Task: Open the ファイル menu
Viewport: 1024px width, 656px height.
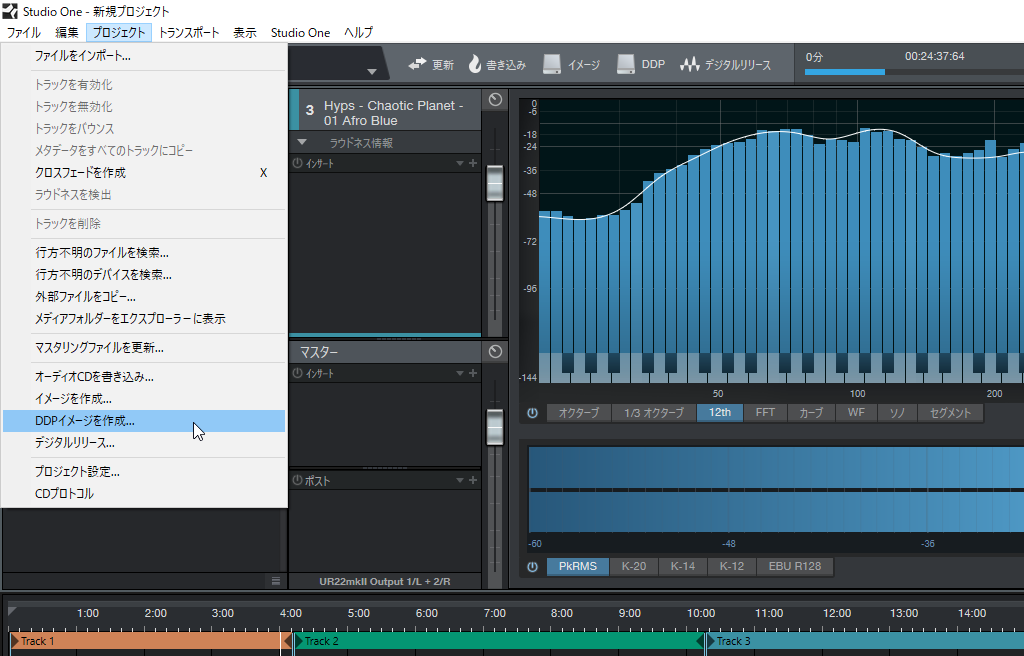Action: (24, 32)
